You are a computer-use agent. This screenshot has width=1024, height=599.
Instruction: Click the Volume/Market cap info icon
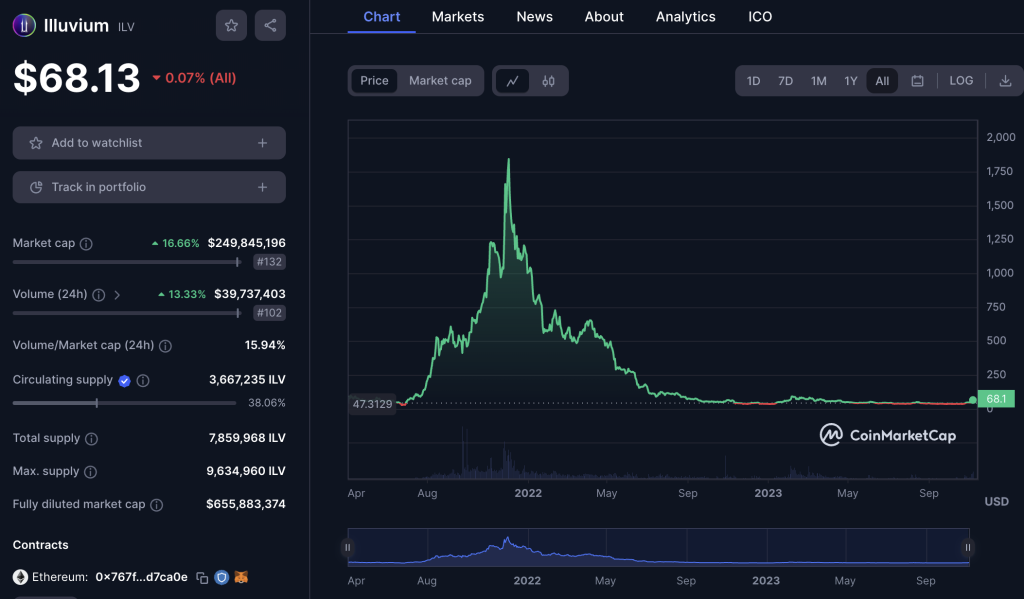[x=166, y=346]
